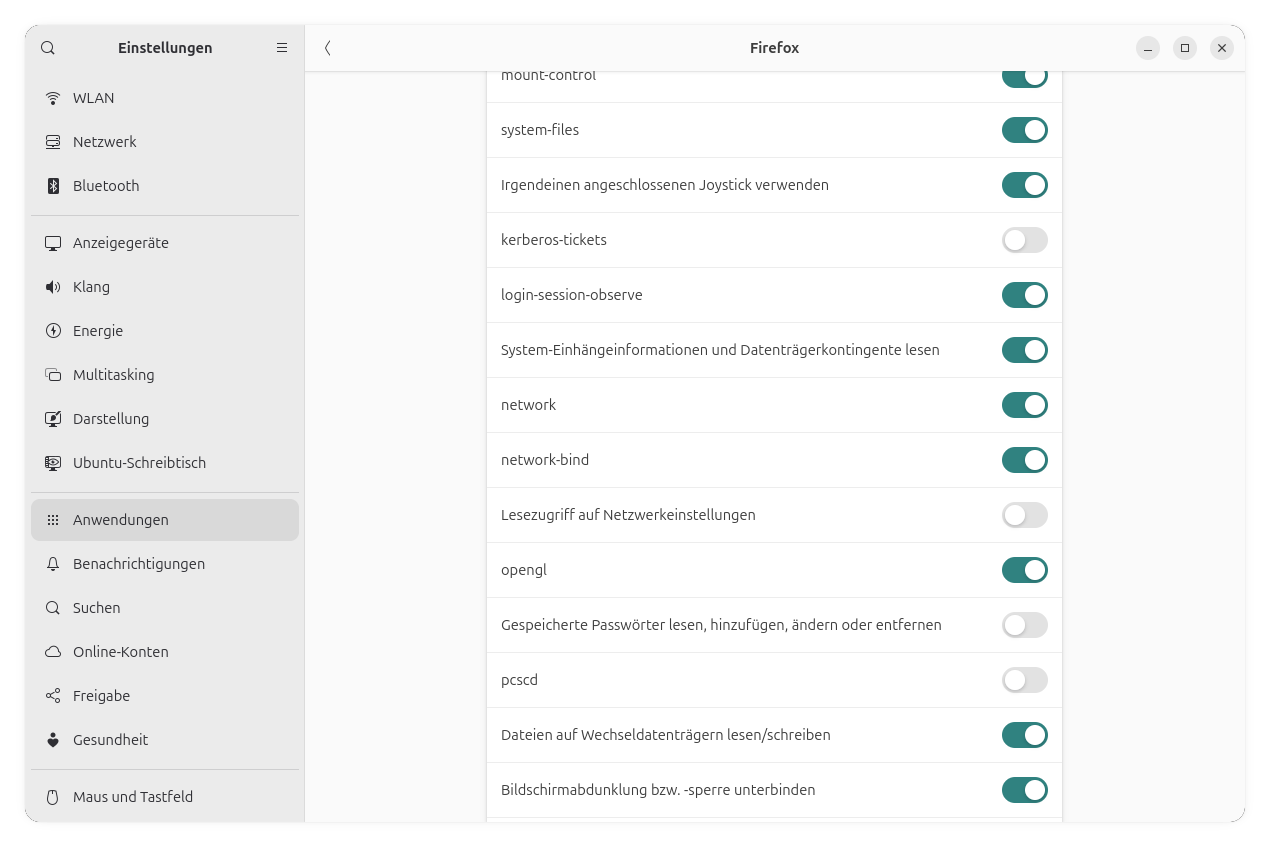Disable joystick usage permission switch
Screen dimensions: 1270x847
[1024, 185]
